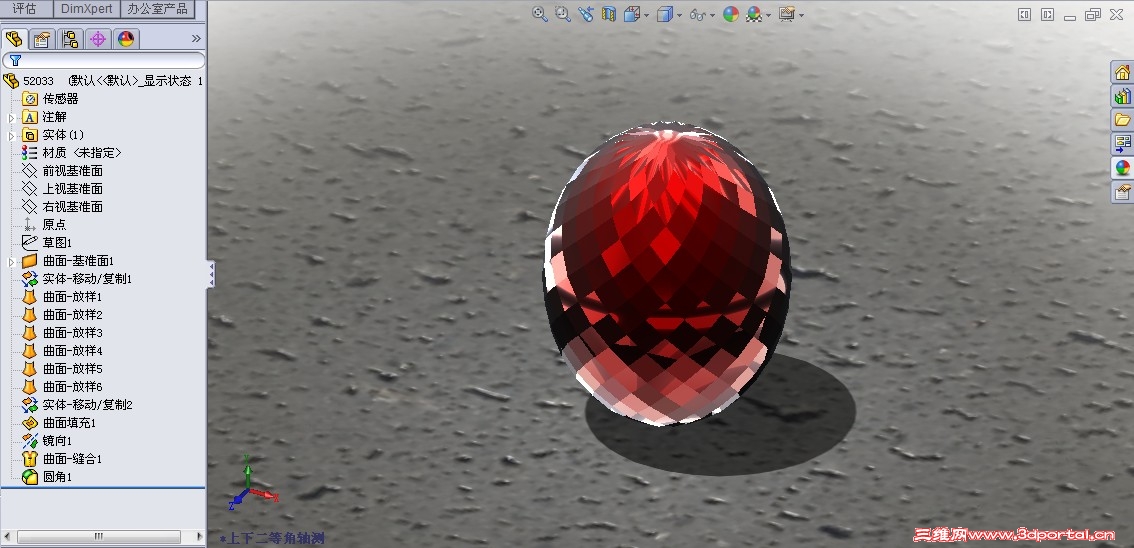Expand the 注解 node
The width and height of the screenshot is (1134, 548).
(11, 117)
